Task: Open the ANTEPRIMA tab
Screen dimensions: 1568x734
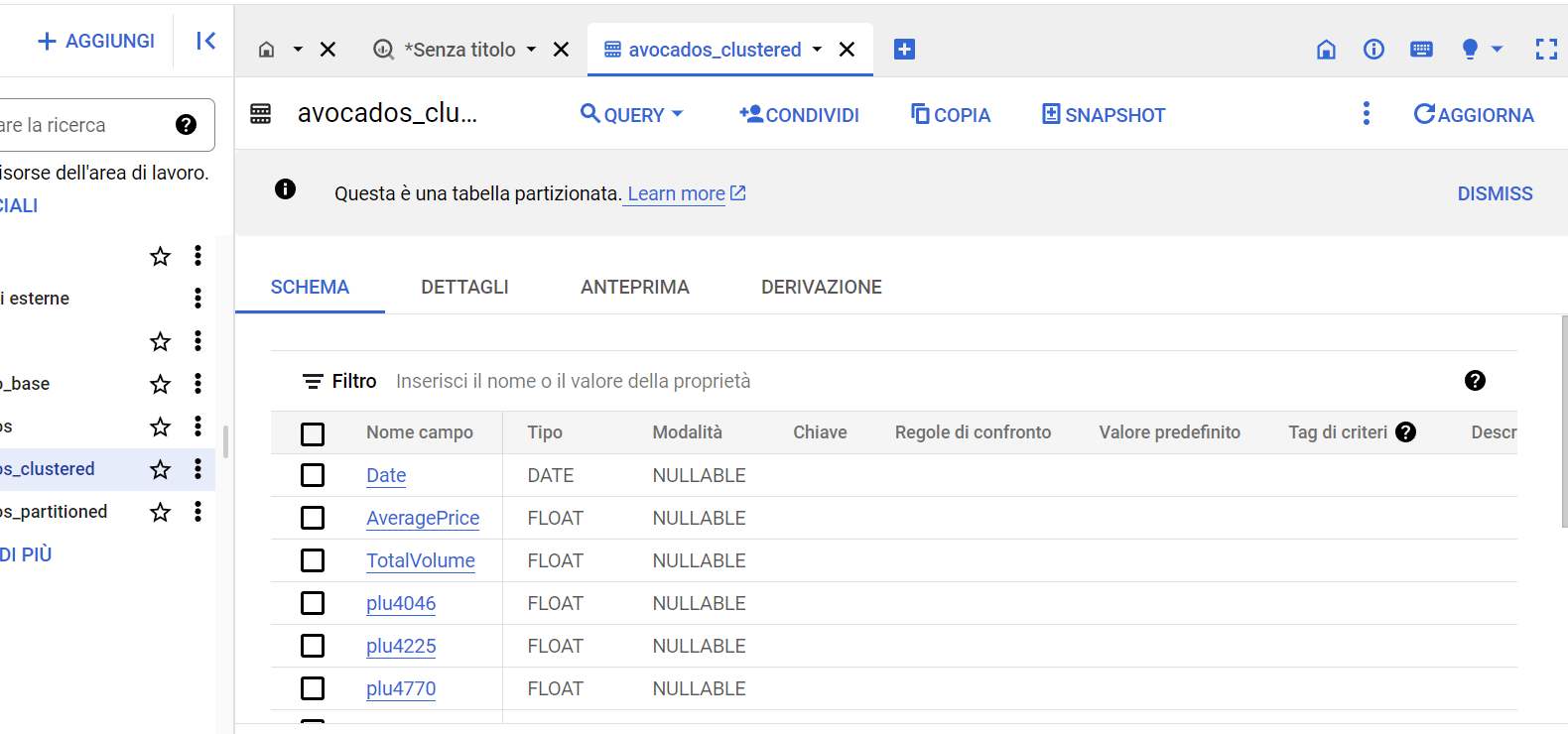Action: pyautogui.click(x=634, y=287)
